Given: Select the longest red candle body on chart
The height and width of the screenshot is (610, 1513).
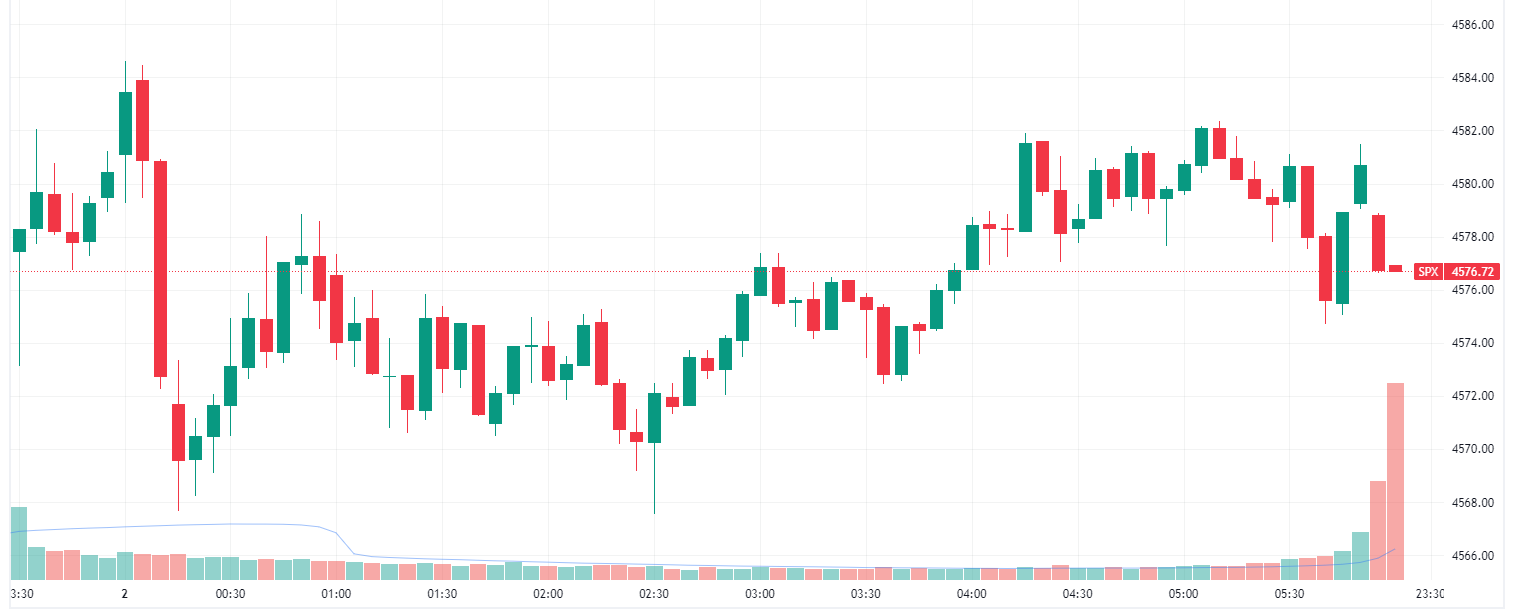Looking at the screenshot, I should (160, 268).
